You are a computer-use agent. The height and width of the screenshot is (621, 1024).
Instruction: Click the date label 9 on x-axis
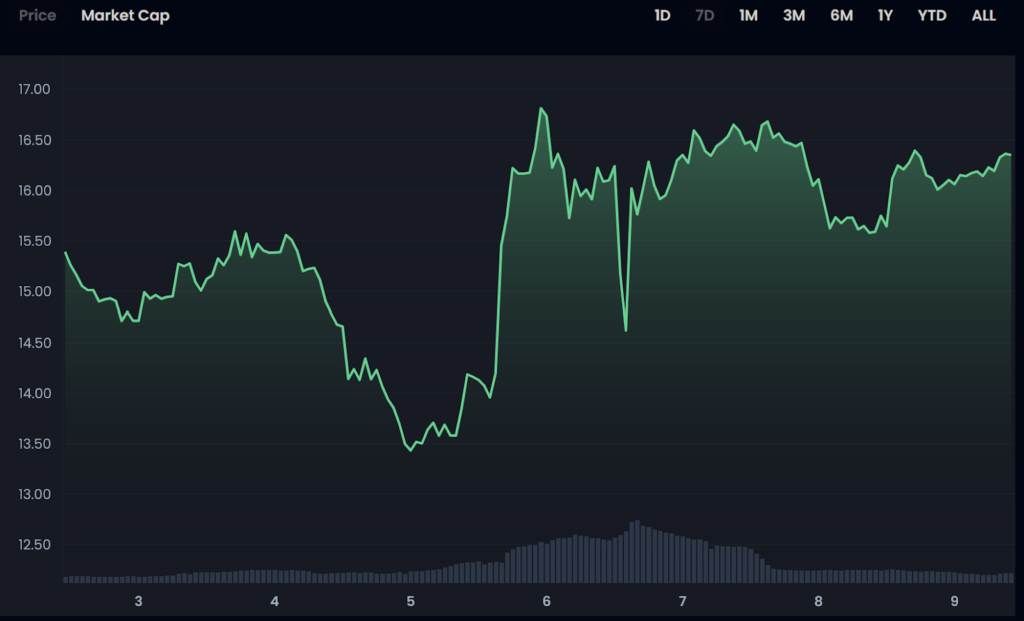(x=954, y=601)
